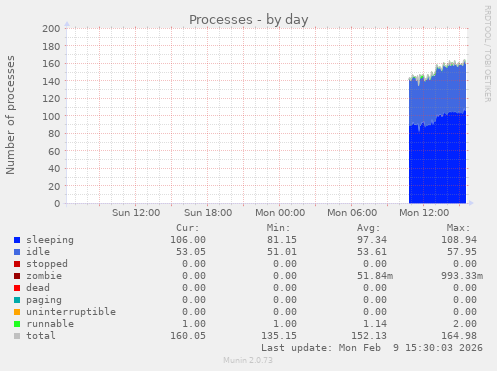Click zombie maximum value 993.33m

[x=462, y=276]
